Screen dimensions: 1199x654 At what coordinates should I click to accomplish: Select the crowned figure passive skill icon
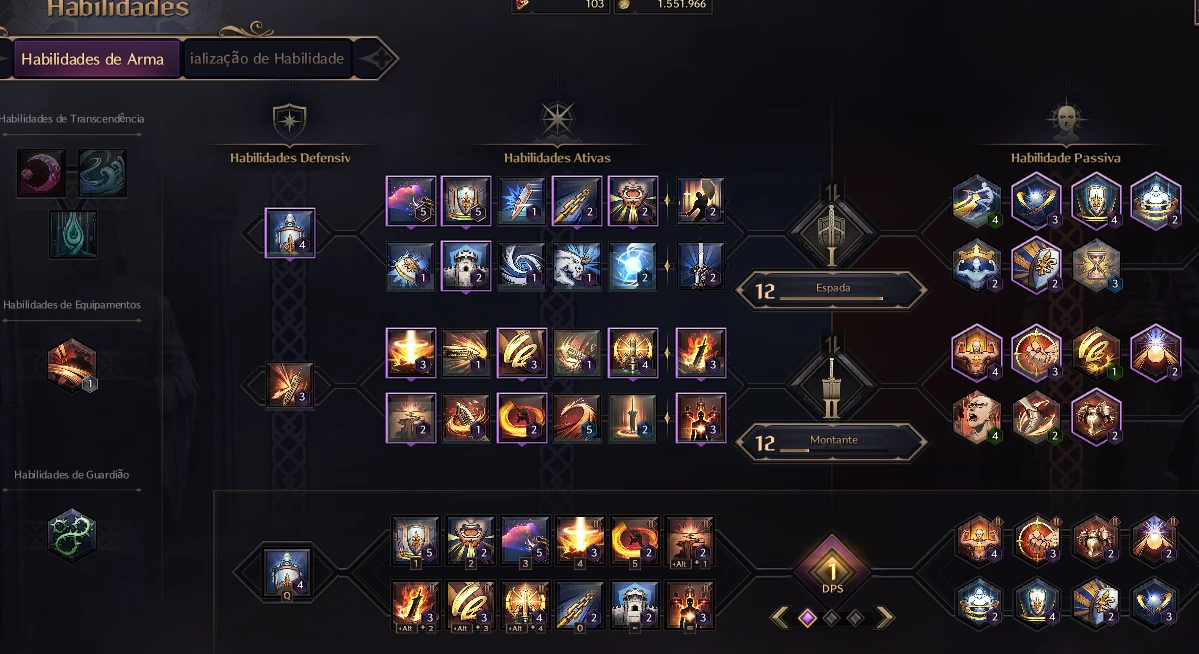pos(976,265)
